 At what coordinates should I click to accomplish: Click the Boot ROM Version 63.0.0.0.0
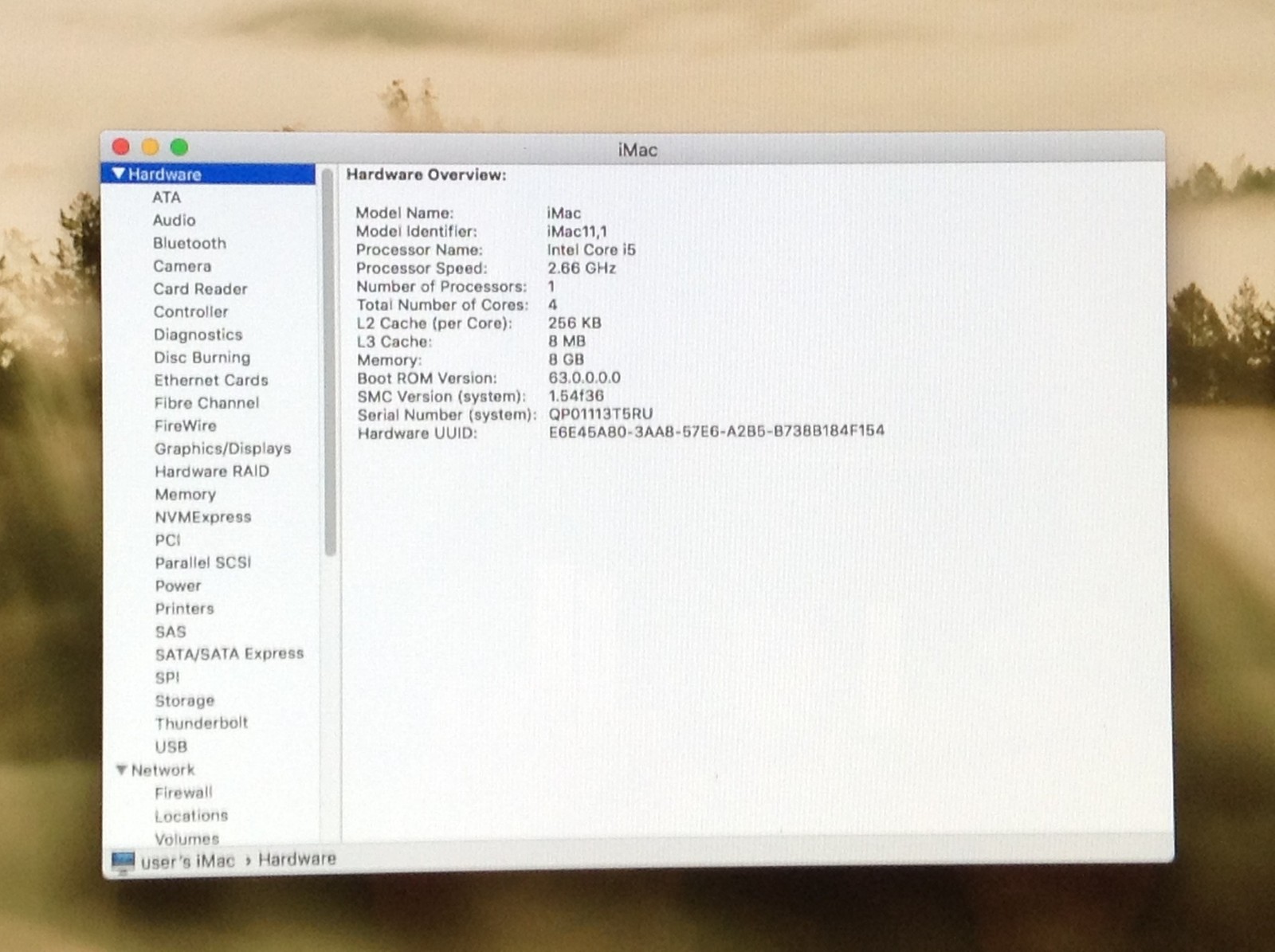(x=584, y=378)
